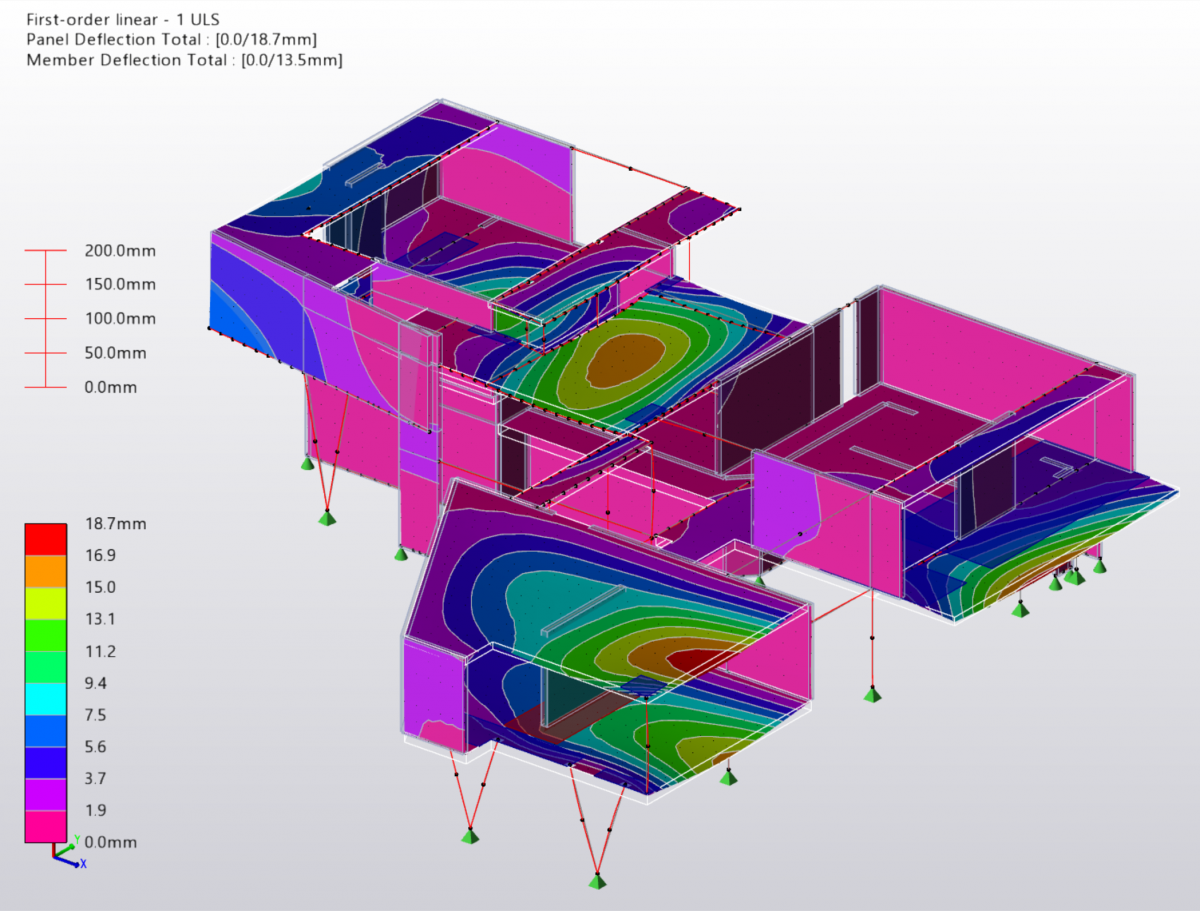Screen dimensions: 1200x911
Task: Click the Member Deflection Total result text
Action: [x=184, y=60]
